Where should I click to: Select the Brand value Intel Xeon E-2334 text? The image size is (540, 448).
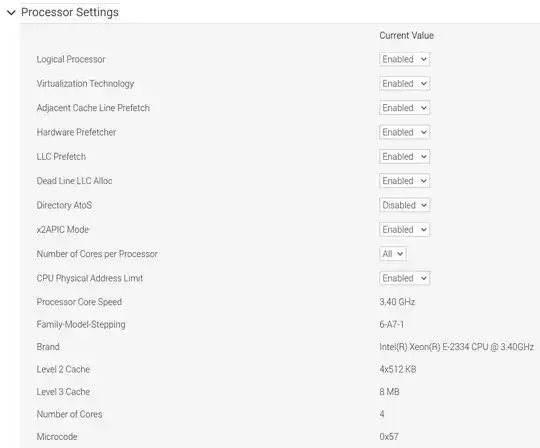tap(457, 347)
